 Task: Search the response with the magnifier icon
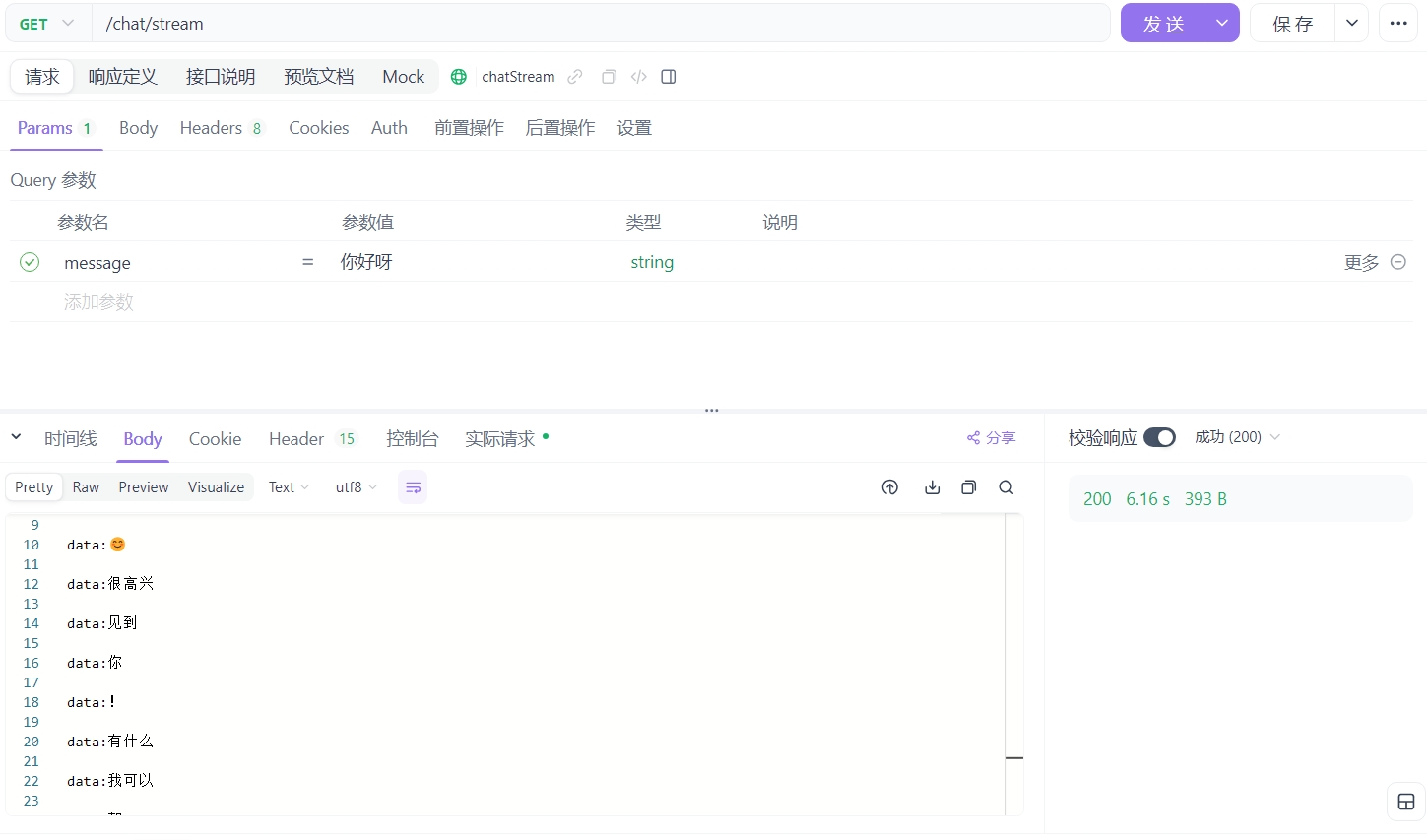1005,486
